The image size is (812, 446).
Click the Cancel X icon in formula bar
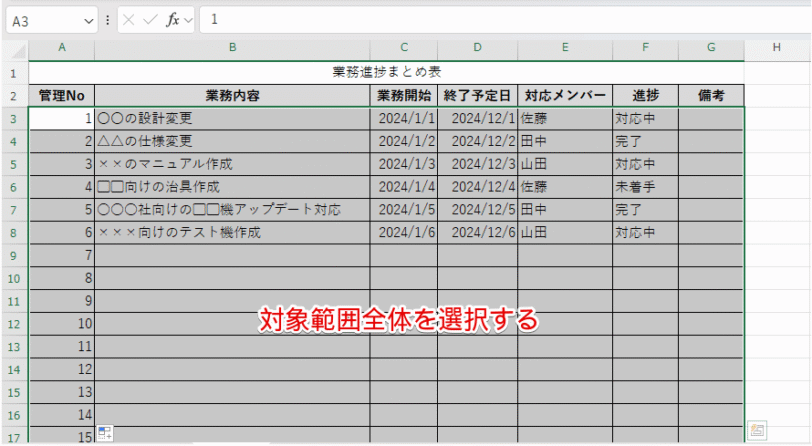129,20
